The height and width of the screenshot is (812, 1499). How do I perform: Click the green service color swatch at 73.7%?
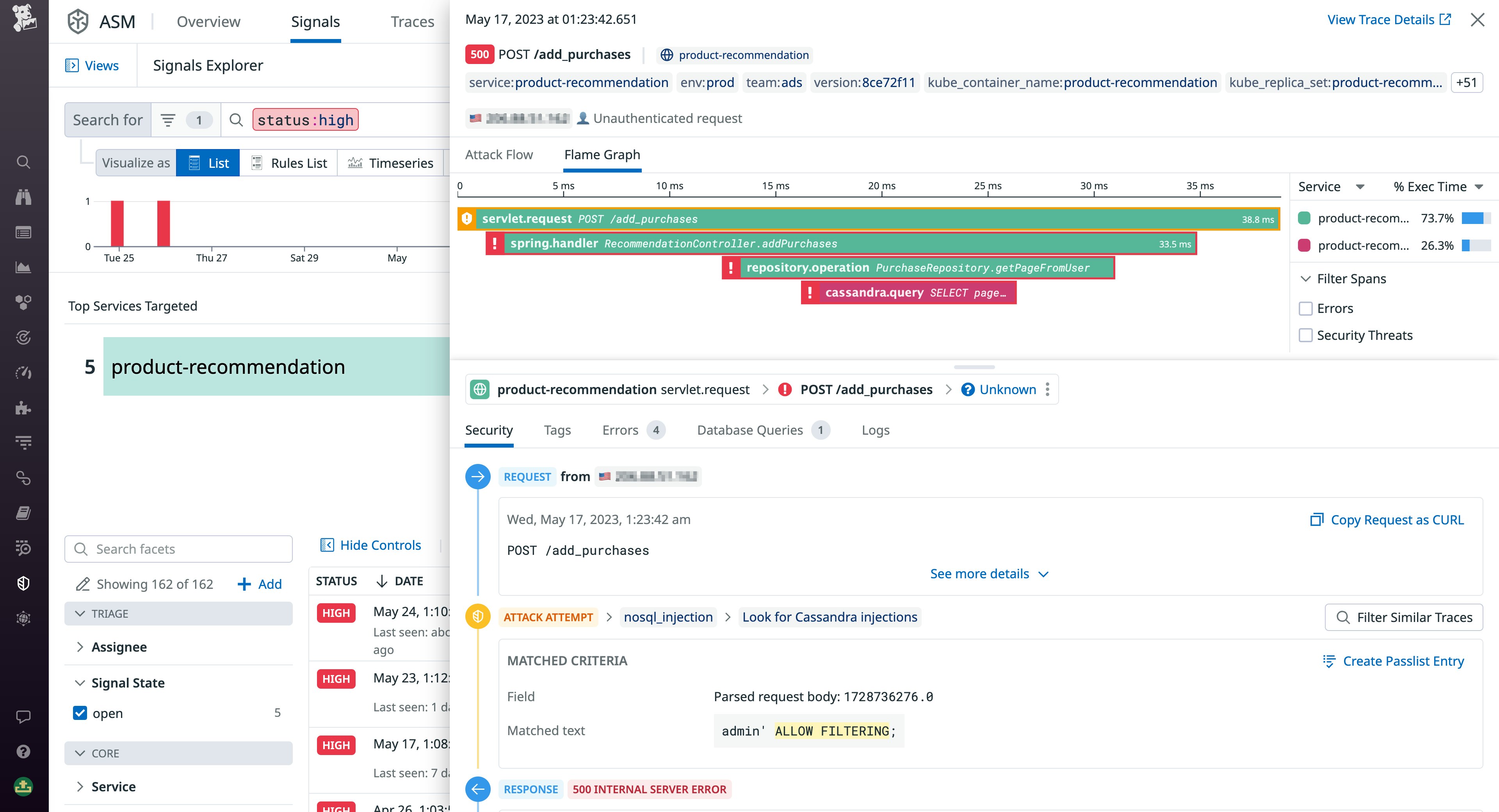pos(1304,218)
